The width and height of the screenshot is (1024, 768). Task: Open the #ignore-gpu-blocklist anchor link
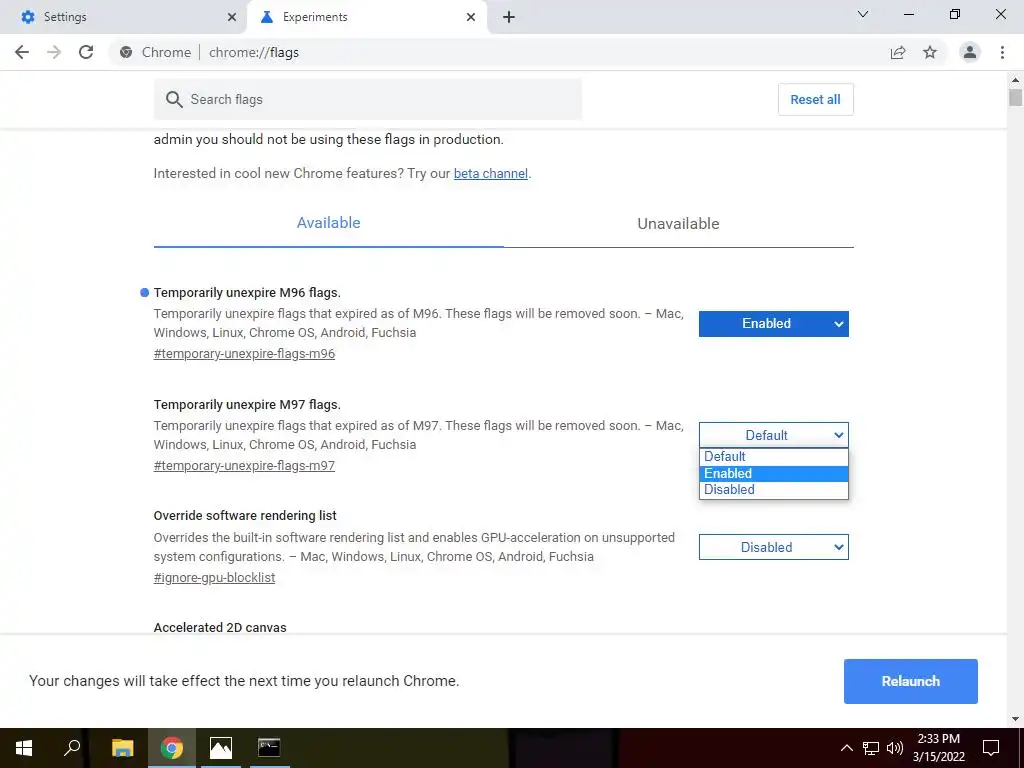pyautogui.click(x=214, y=578)
